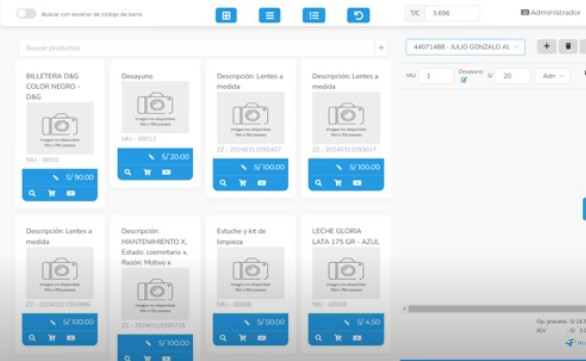
Task: Click money icon on Lentes card ZZ - 20240311092407
Action: [x=262, y=183]
